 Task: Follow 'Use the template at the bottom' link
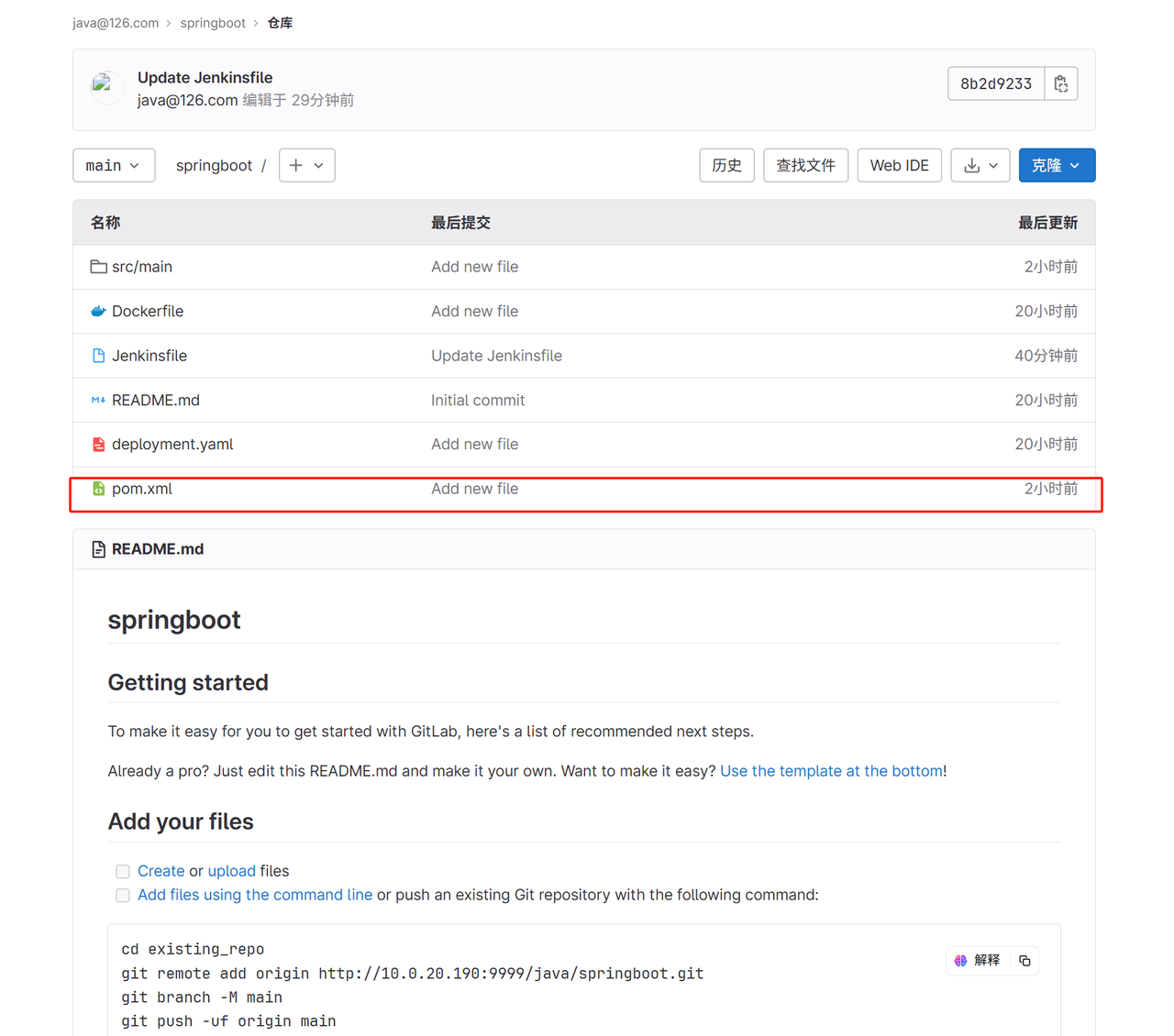click(831, 771)
